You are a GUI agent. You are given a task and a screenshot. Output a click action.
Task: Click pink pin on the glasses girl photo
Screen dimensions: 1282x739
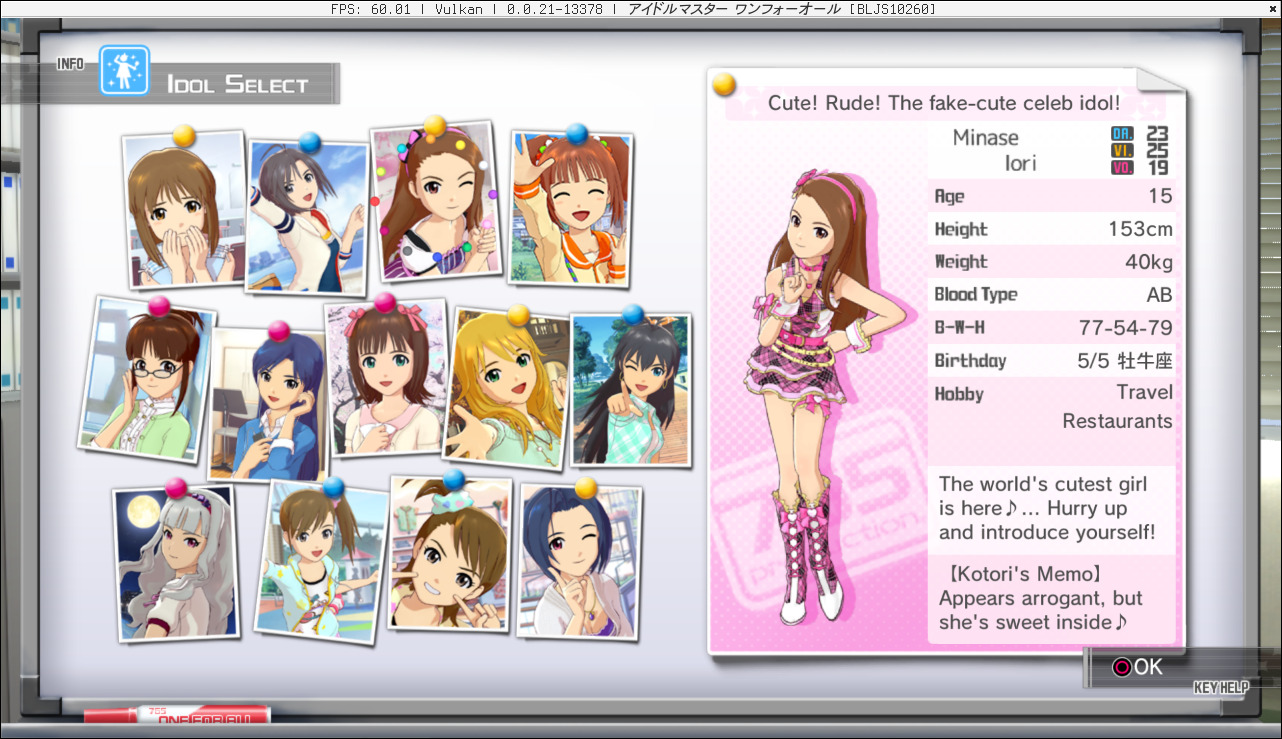[x=159, y=306]
